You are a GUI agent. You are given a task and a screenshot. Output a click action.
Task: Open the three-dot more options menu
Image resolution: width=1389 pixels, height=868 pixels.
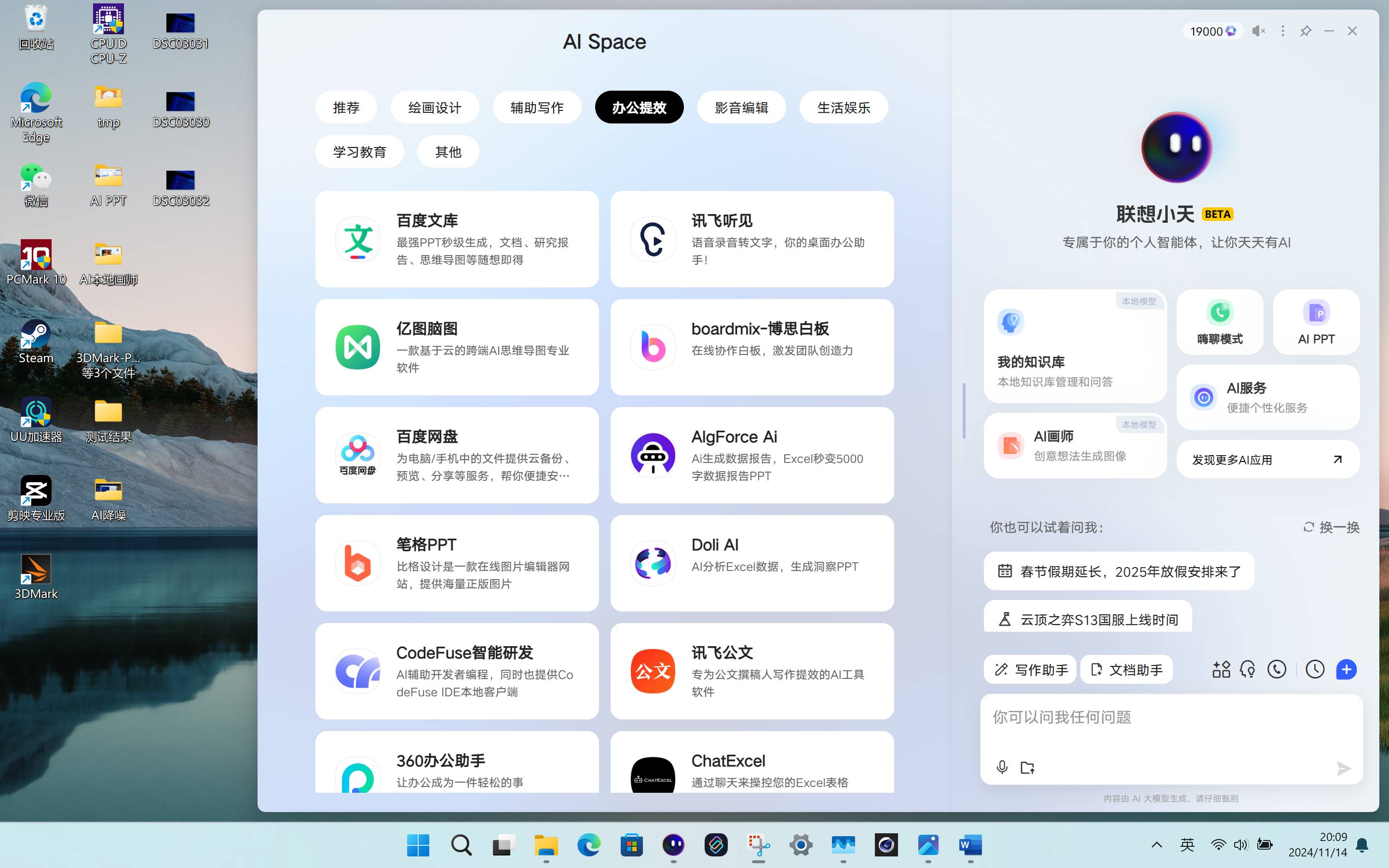point(1283,31)
